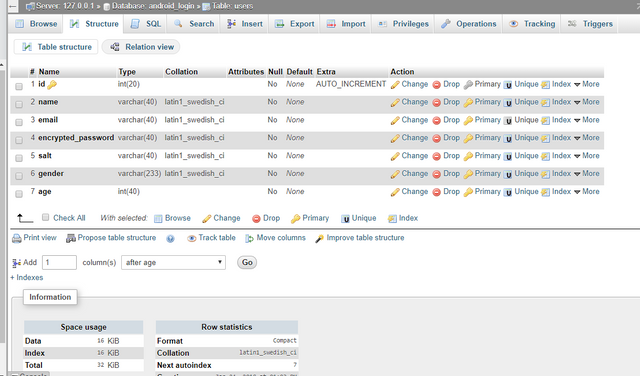Open the 'after age' position dropdown

[x=173, y=263]
